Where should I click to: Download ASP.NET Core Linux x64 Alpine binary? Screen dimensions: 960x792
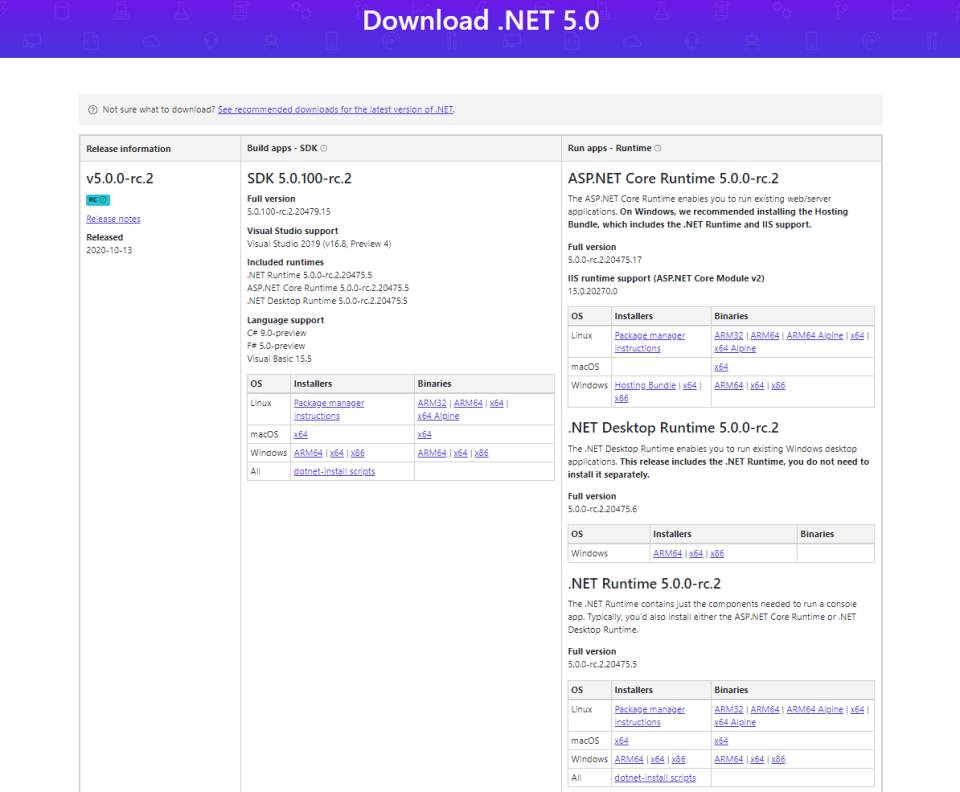click(735, 349)
